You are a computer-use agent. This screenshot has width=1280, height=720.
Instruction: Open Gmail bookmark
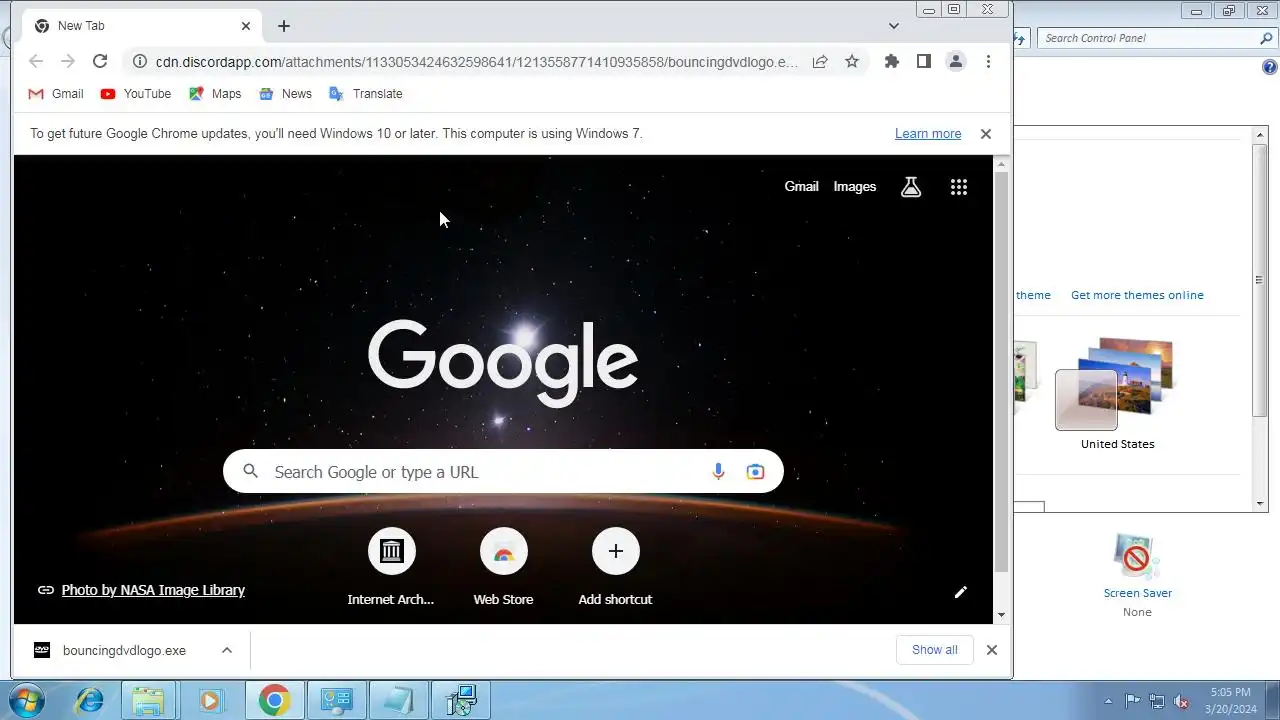pyautogui.click(x=56, y=94)
